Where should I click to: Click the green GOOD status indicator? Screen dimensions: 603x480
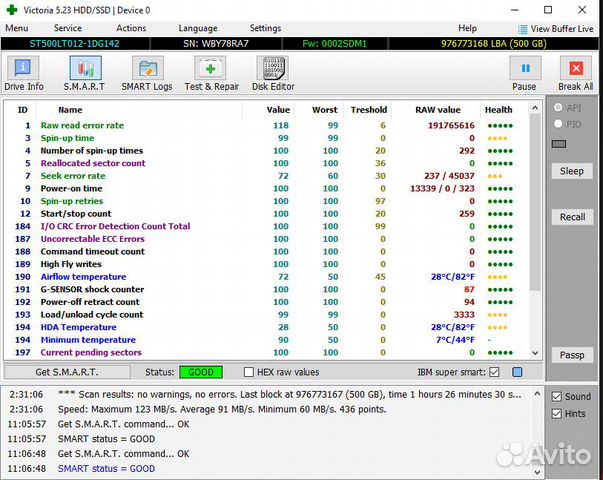[x=201, y=372]
